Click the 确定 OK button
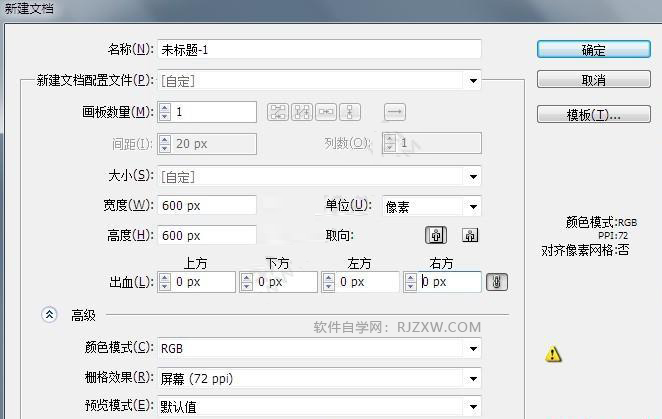Viewport: 662px width, 419px height. 594,50
